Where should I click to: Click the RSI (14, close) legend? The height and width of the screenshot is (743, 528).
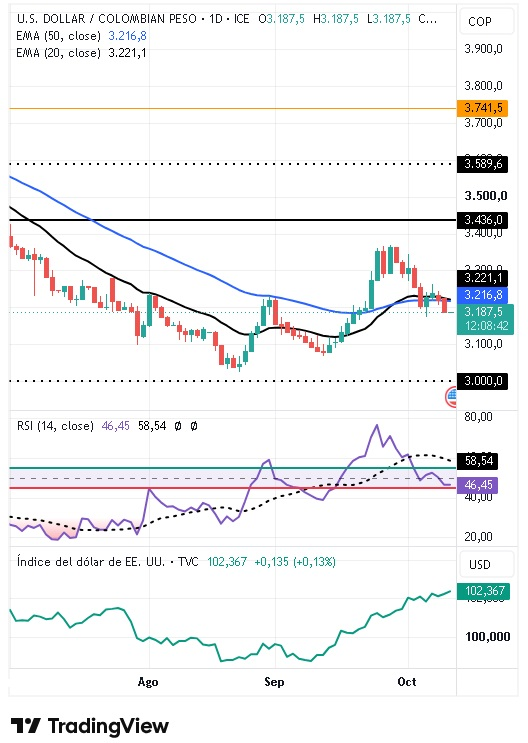55,426
